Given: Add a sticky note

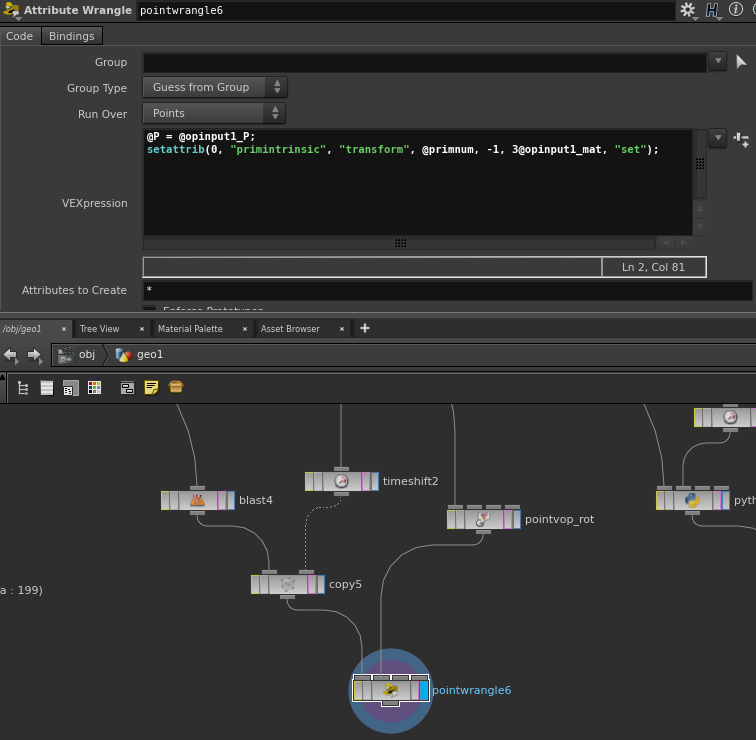Looking at the screenshot, I should (151, 388).
